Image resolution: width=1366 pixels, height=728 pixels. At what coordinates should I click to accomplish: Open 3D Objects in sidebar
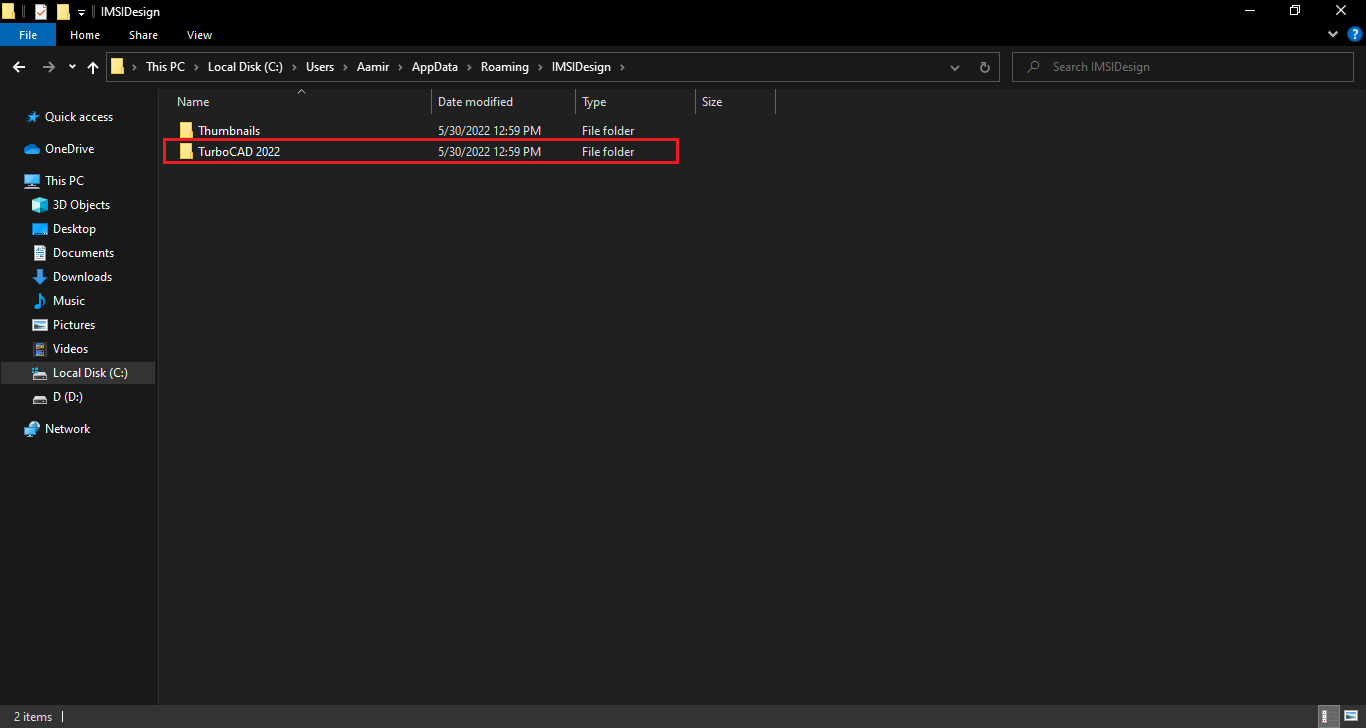tap(81, 205)
